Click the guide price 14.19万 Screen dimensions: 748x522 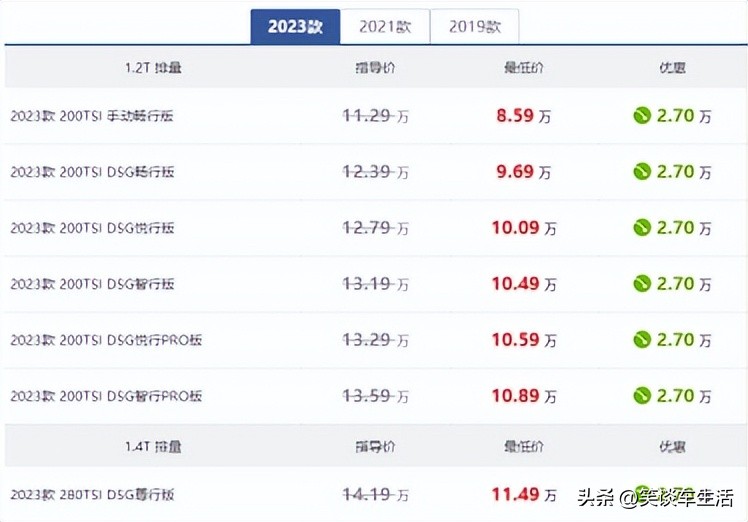(x=375, y=494)
